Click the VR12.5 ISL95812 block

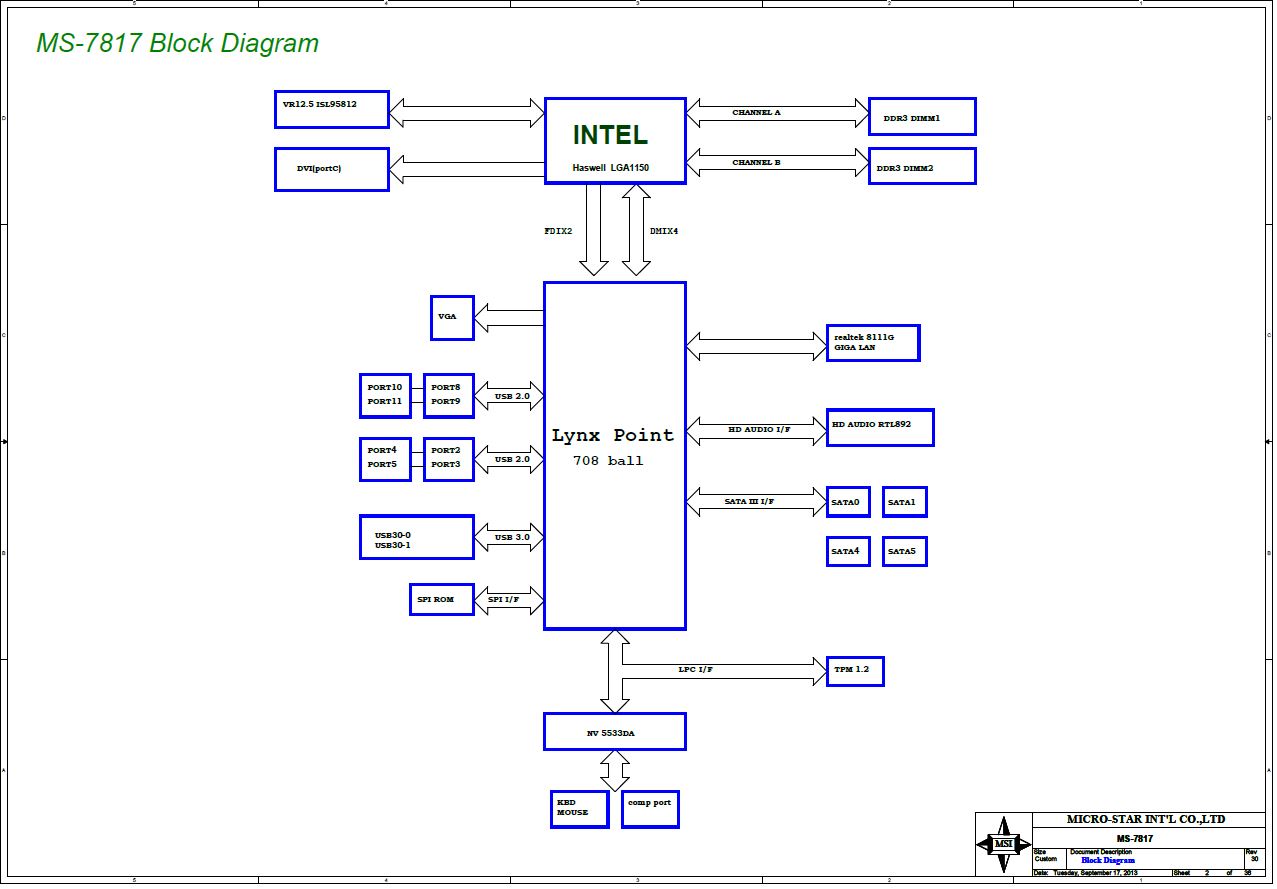[331, 109]
